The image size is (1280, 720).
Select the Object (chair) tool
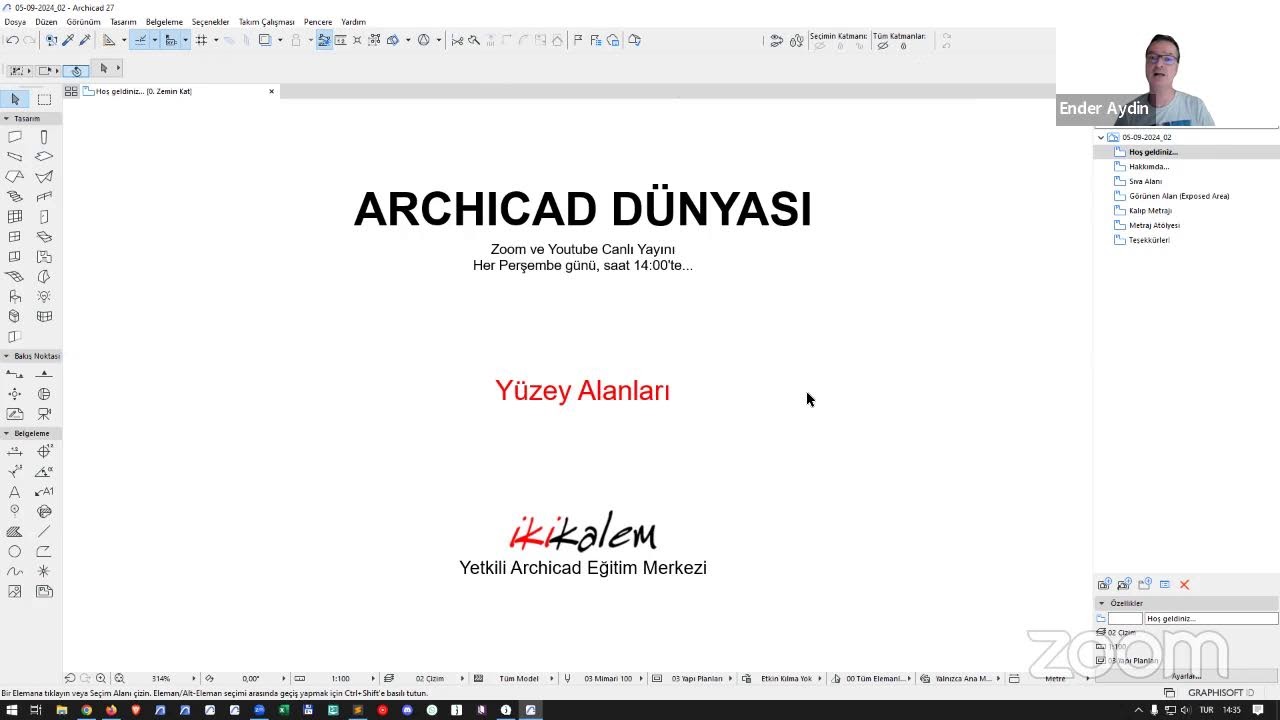pyautogui.click(x=15, y=297)
